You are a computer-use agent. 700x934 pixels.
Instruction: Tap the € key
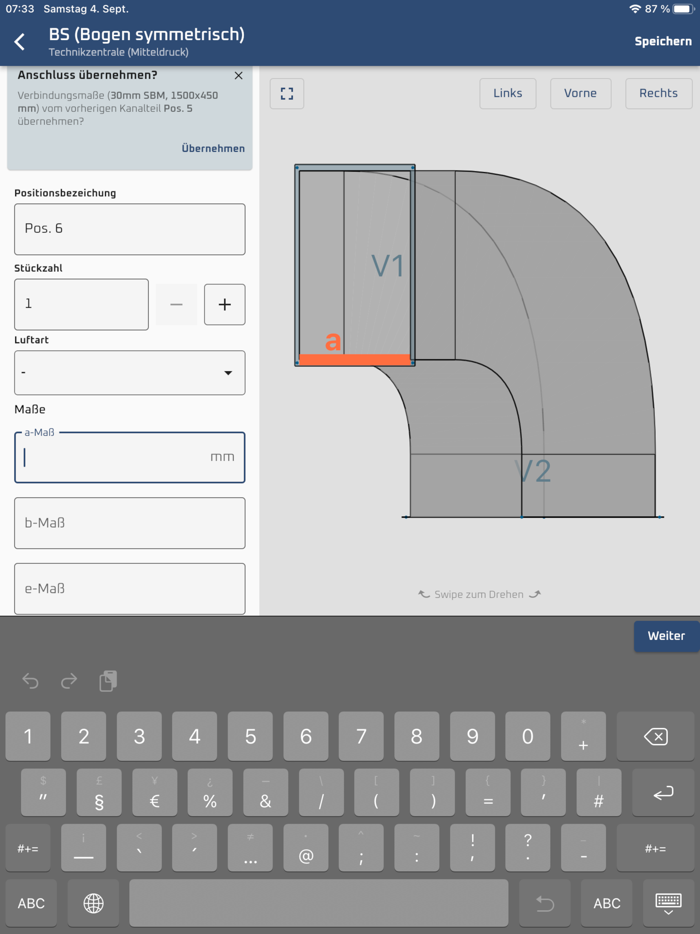coord(154,793)
